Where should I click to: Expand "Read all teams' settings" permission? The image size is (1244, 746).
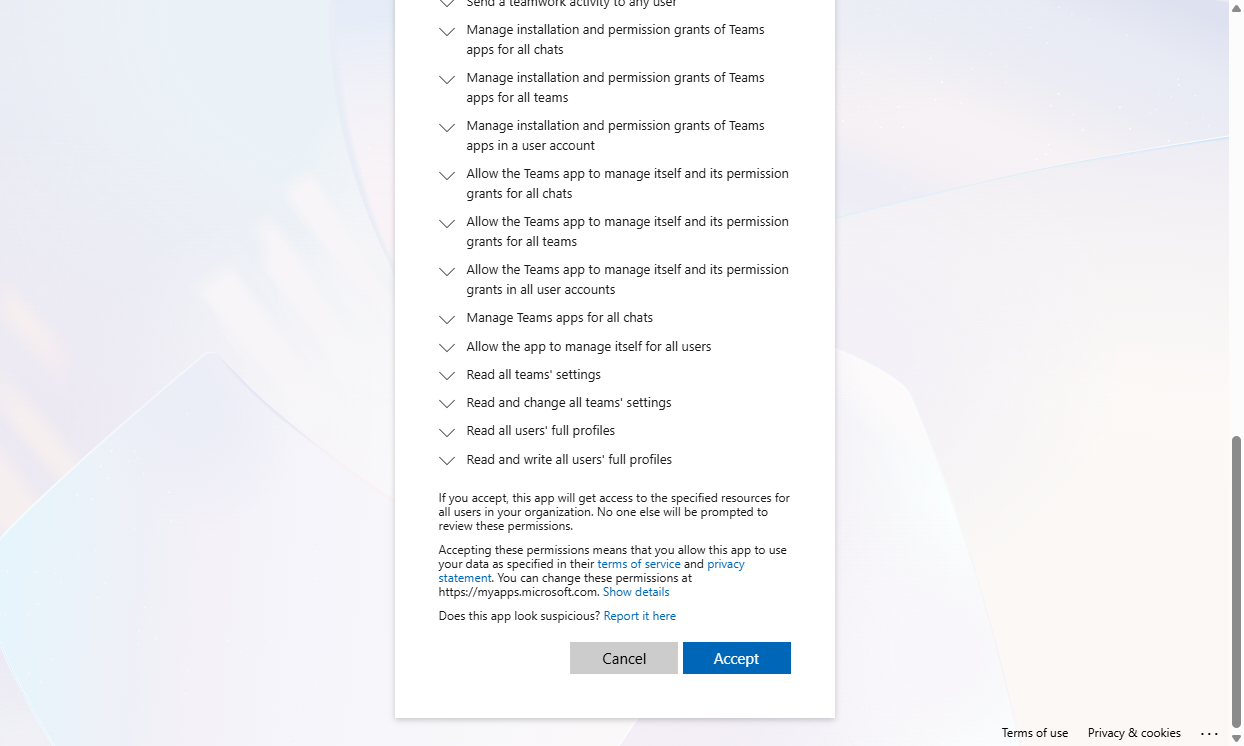tap(447, 377)
